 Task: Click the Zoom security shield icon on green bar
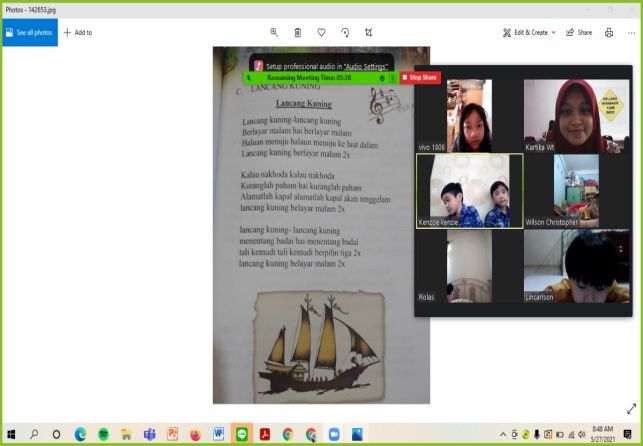point(382,78)
